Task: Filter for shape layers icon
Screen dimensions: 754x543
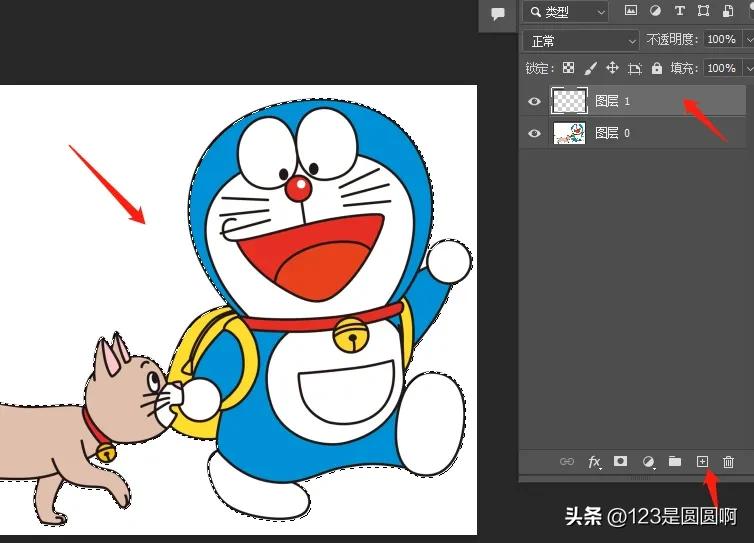Action: (x=703, y=11)
